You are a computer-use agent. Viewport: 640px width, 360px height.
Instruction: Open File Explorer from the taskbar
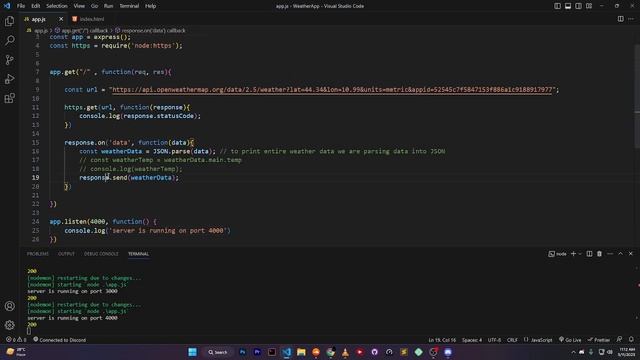(301, 352)
